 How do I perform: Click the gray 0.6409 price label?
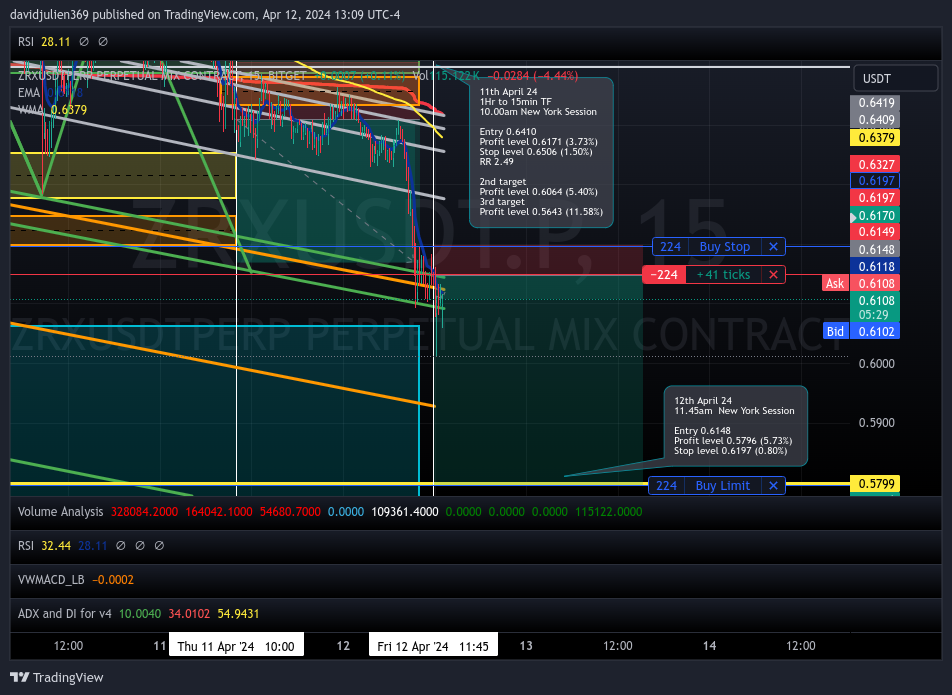(875, 119)
